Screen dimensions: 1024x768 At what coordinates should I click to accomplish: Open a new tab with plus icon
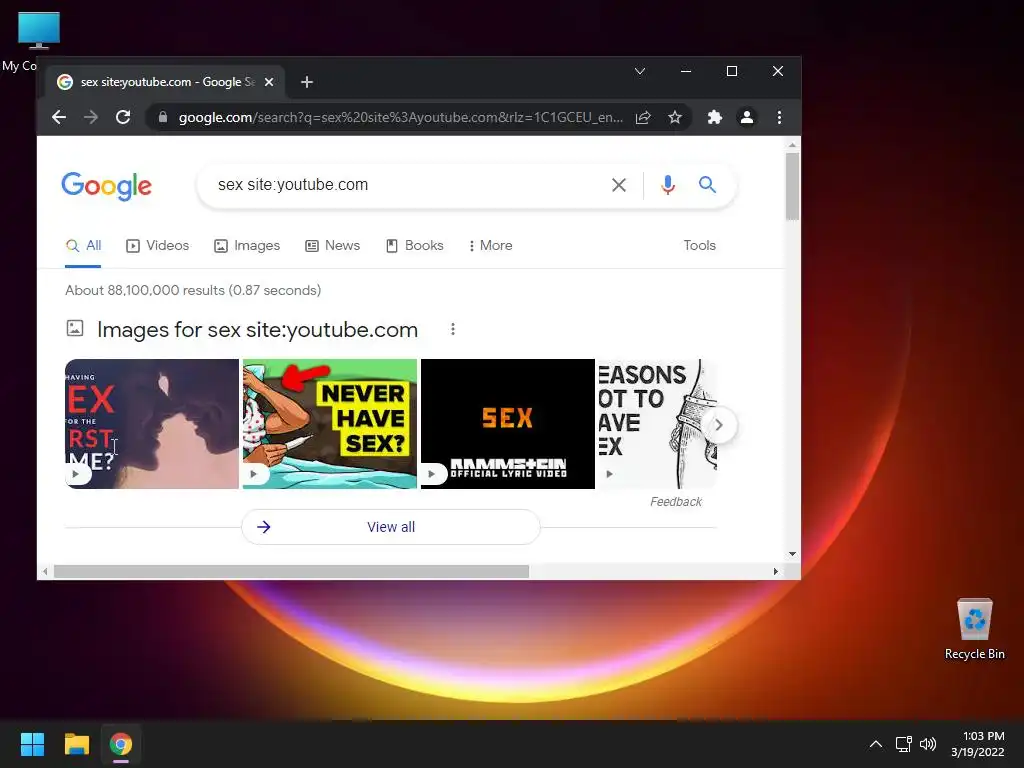pyautogui.click(x=307, y=82)
